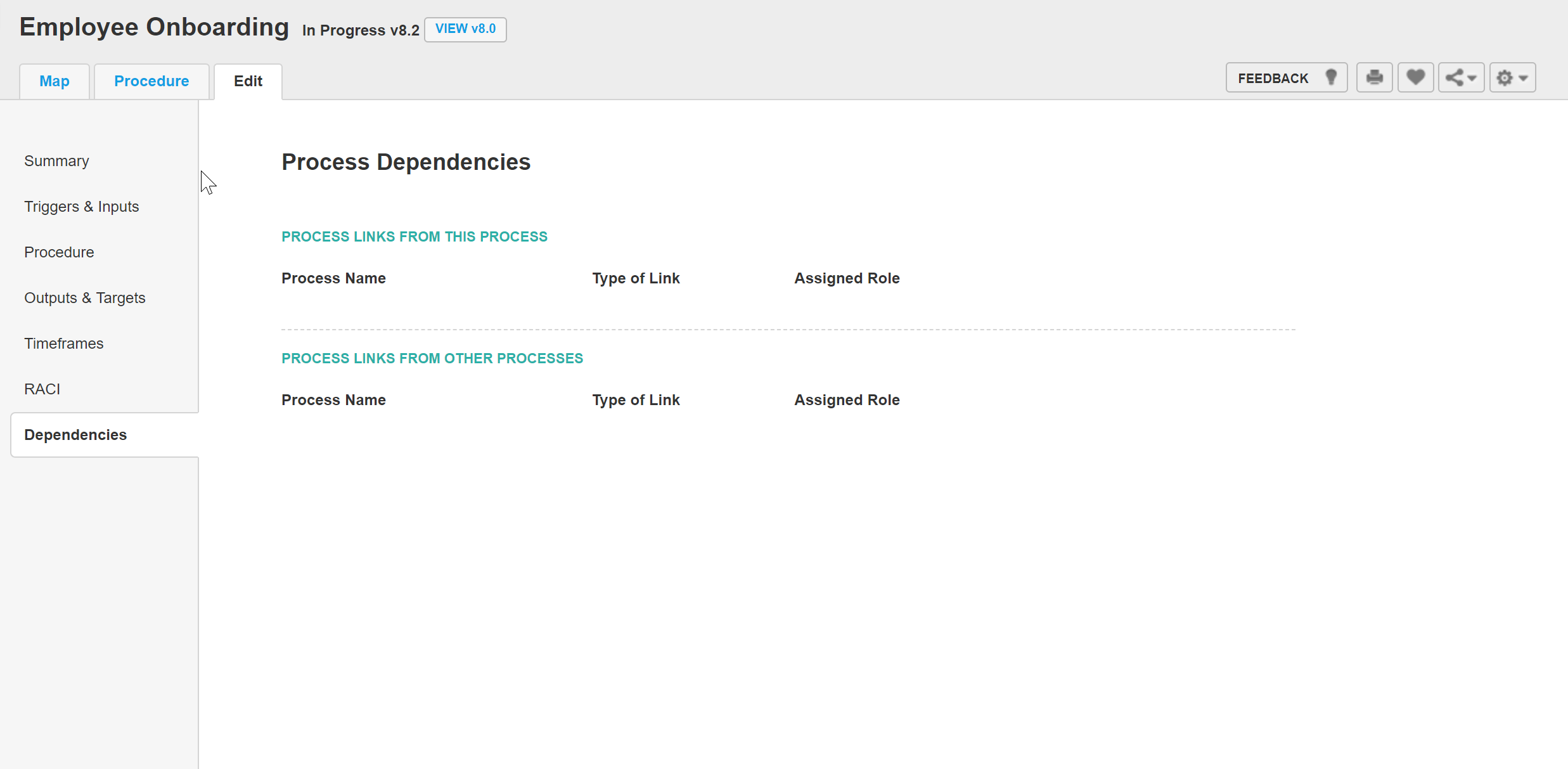The width and height of the screenshot is (1568, 769).
Task: Click 'PROCESS LINKS FROM OTHER PROCESSES' heading
Action: [x=432, y=358]
